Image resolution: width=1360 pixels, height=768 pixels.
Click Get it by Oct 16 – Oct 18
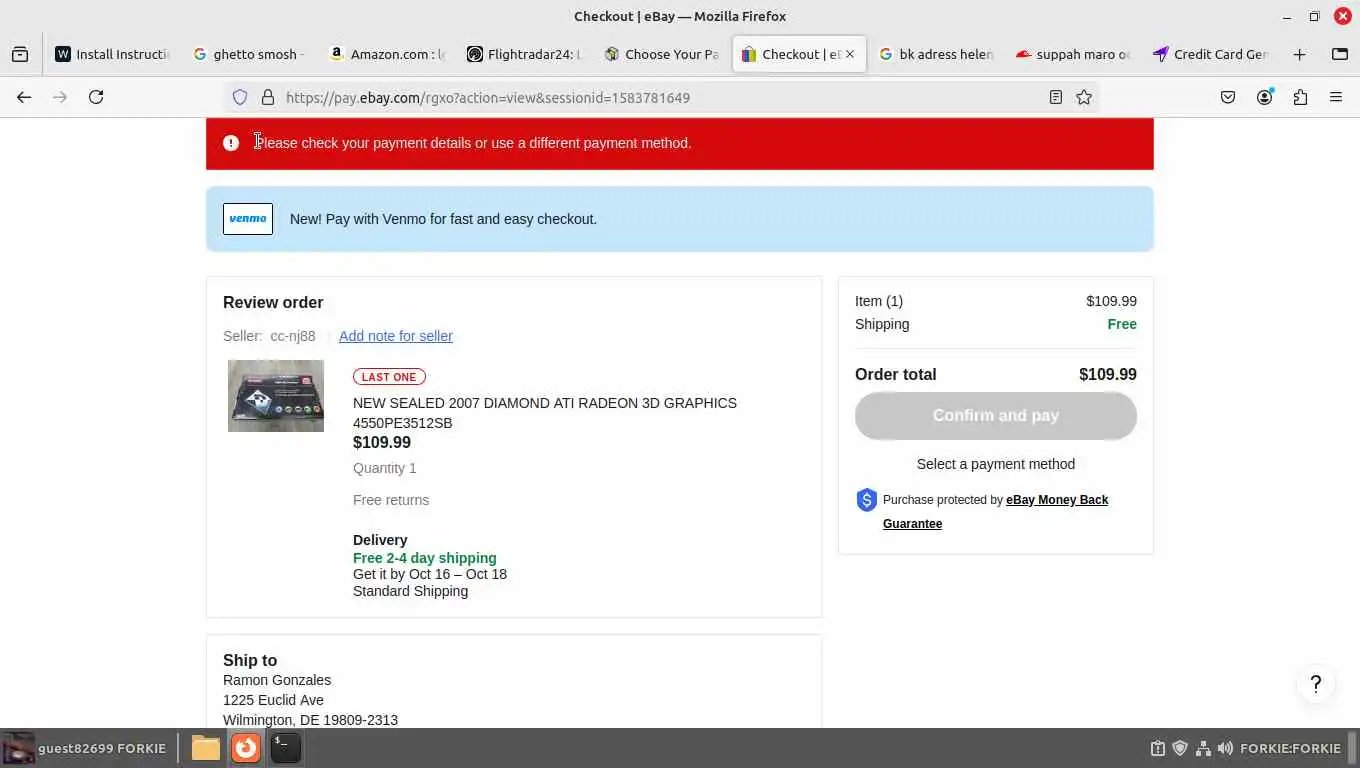pyautogui.click(x=430, y=574)
